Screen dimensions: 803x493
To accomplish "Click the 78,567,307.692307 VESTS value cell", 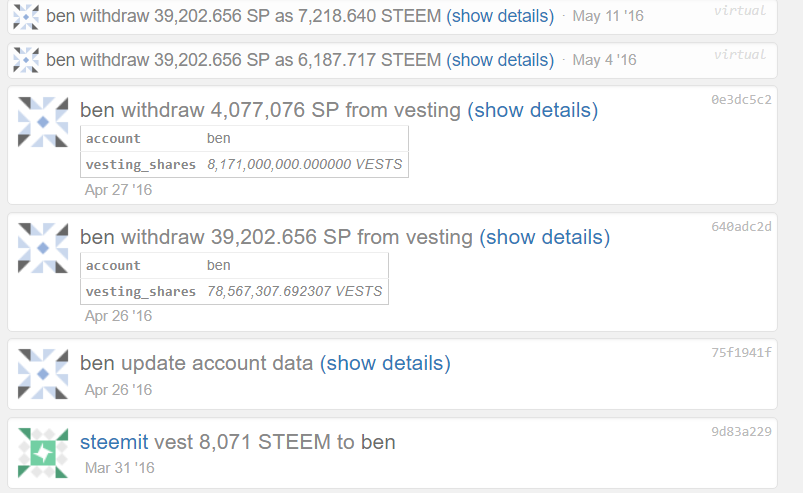I will [294, 291].
